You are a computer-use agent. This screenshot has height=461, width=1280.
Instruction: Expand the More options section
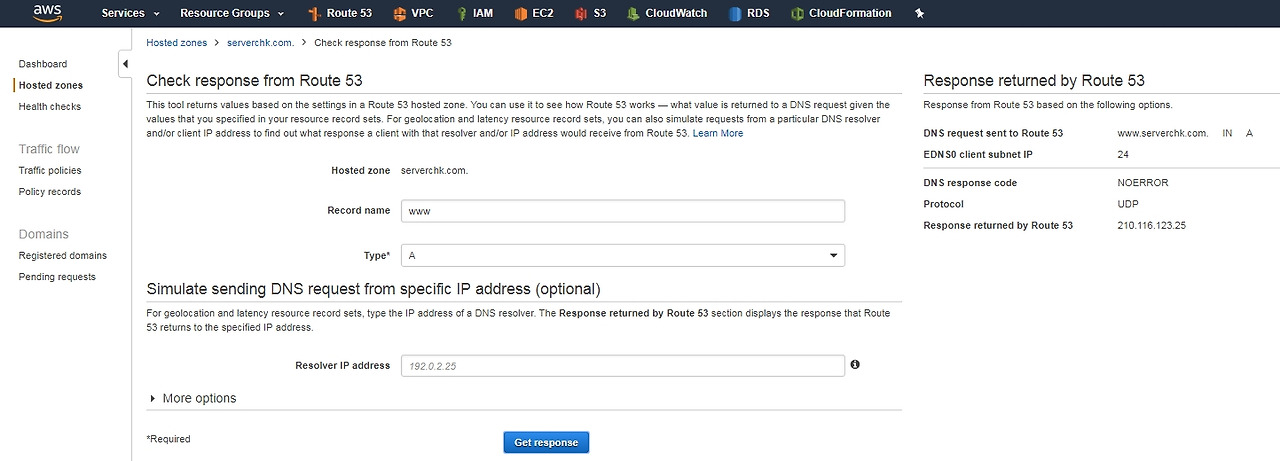[193, 398]
